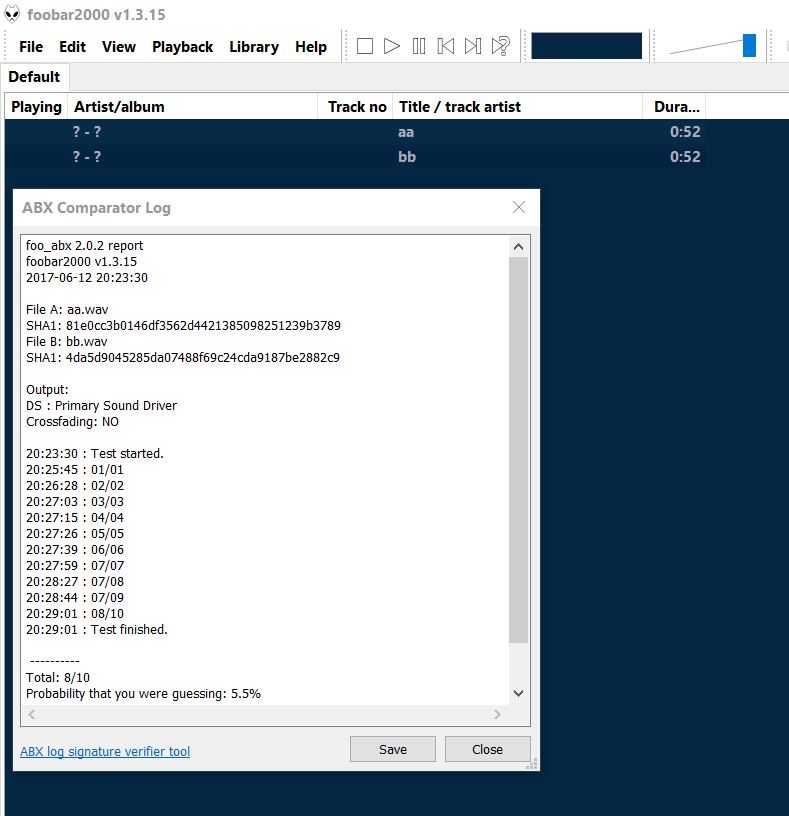
Task: Click the Close button
Action: [487, 749]
